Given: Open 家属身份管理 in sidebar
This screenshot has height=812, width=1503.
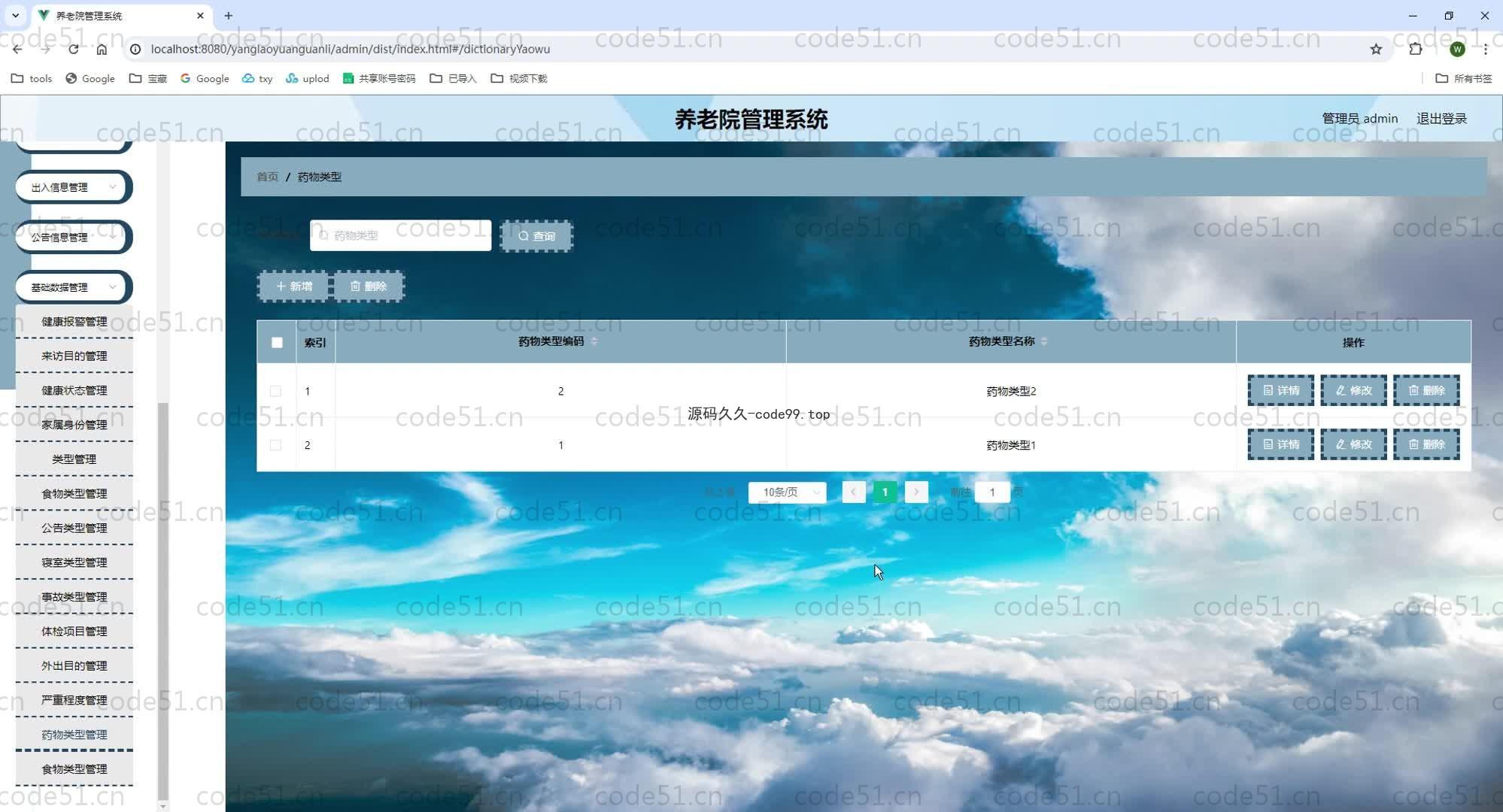Looking at the screenshot, I should [74, 425].
